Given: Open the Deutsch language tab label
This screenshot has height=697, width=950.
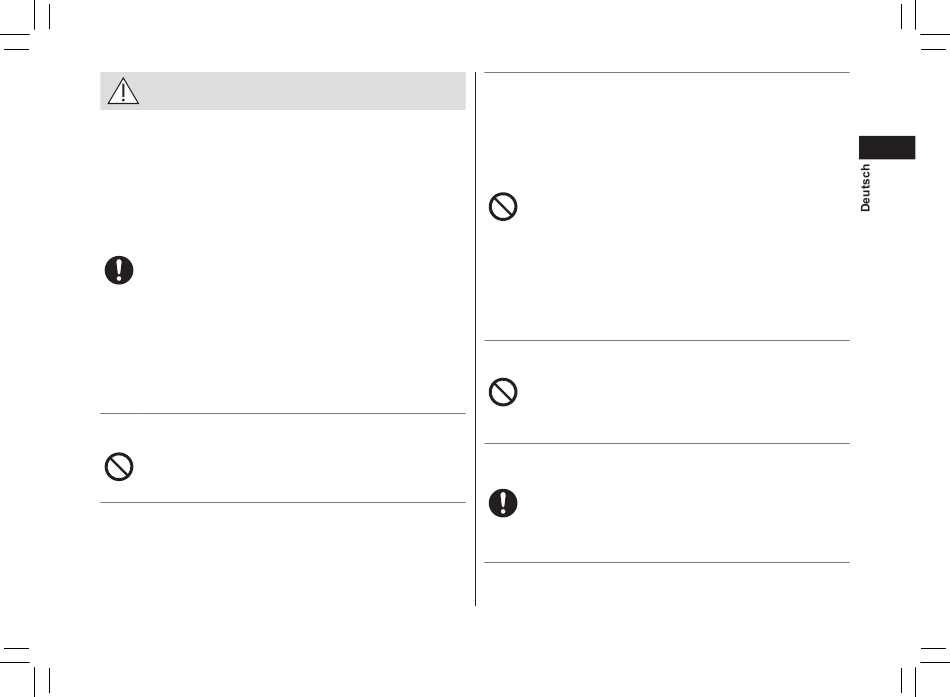Looking at the screenshot, I should [x=865, y=188].
